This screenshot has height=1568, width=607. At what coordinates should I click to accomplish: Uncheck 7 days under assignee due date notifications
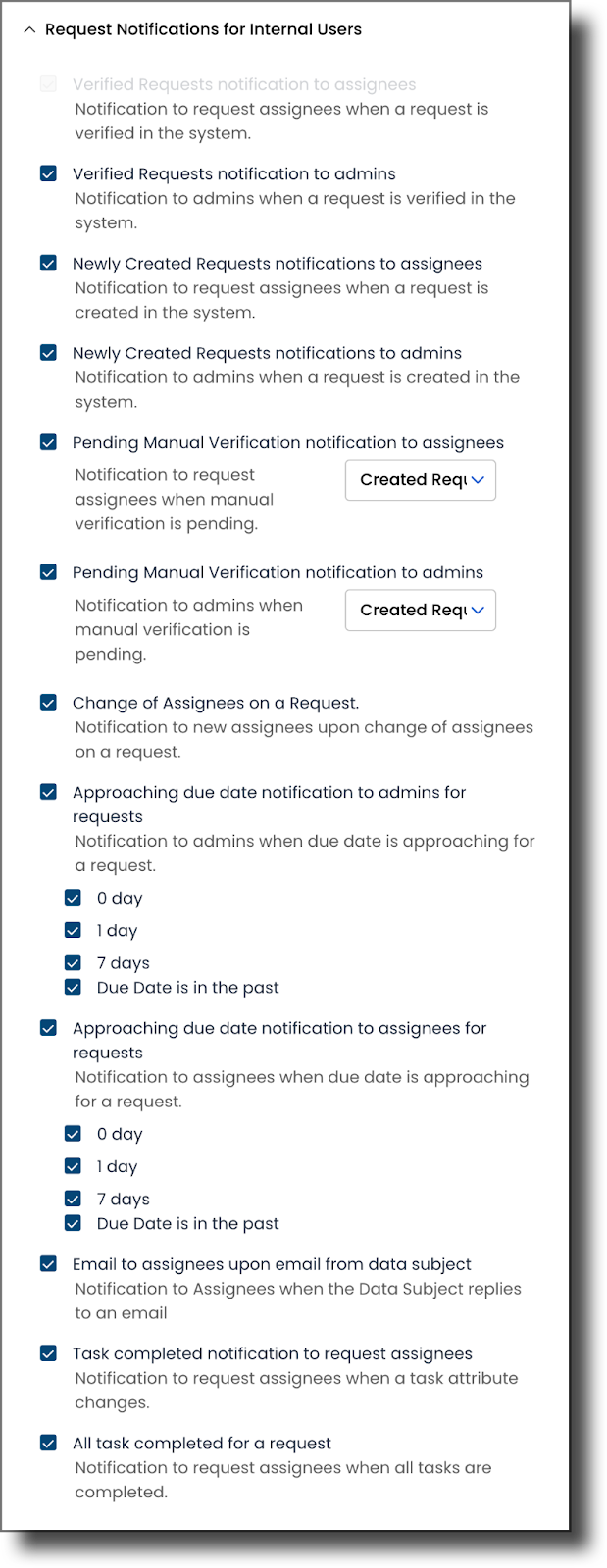click(73, 1199)
